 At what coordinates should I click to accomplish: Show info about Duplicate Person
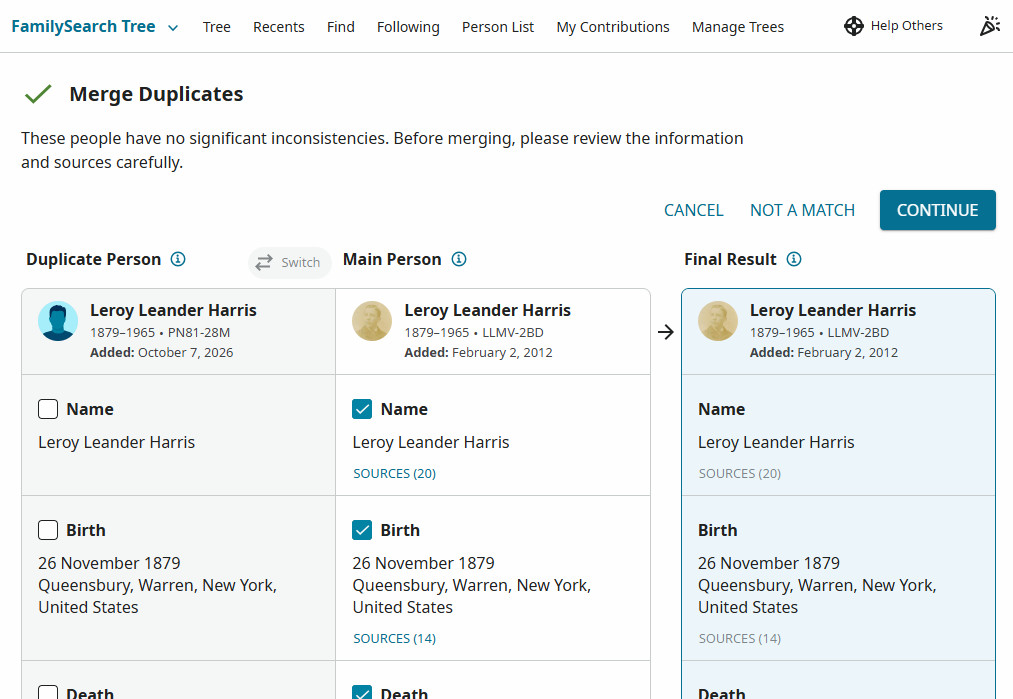click(178, 259)
